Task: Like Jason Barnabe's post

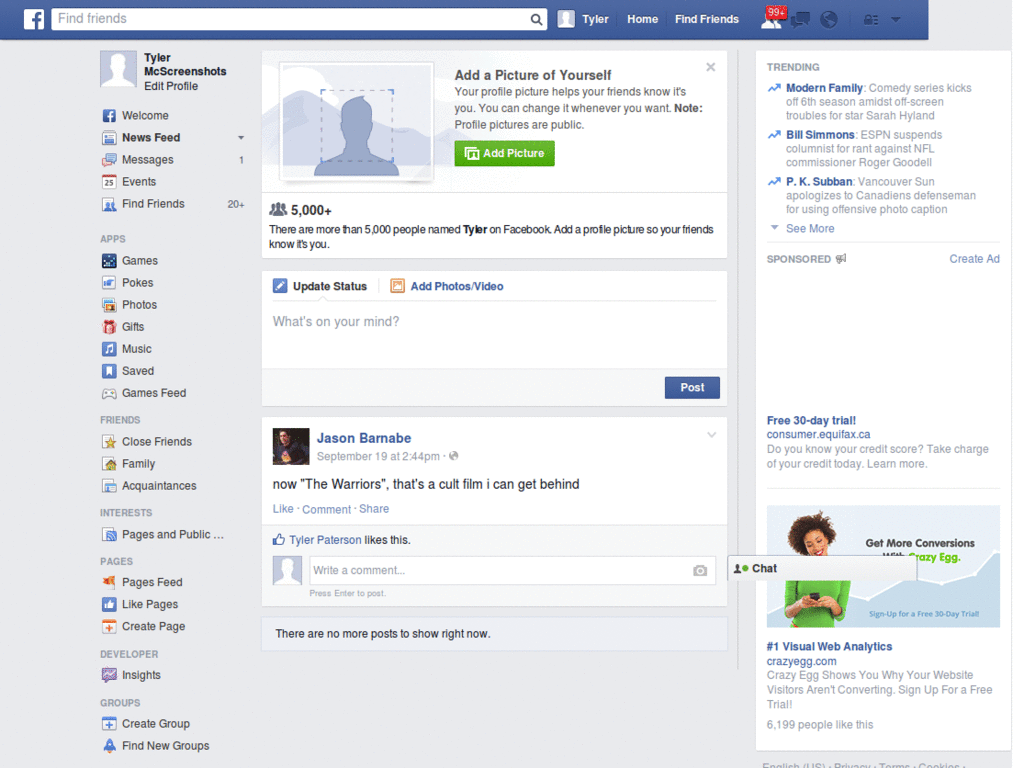Action: pyautogui.click(x=283, y=509)
